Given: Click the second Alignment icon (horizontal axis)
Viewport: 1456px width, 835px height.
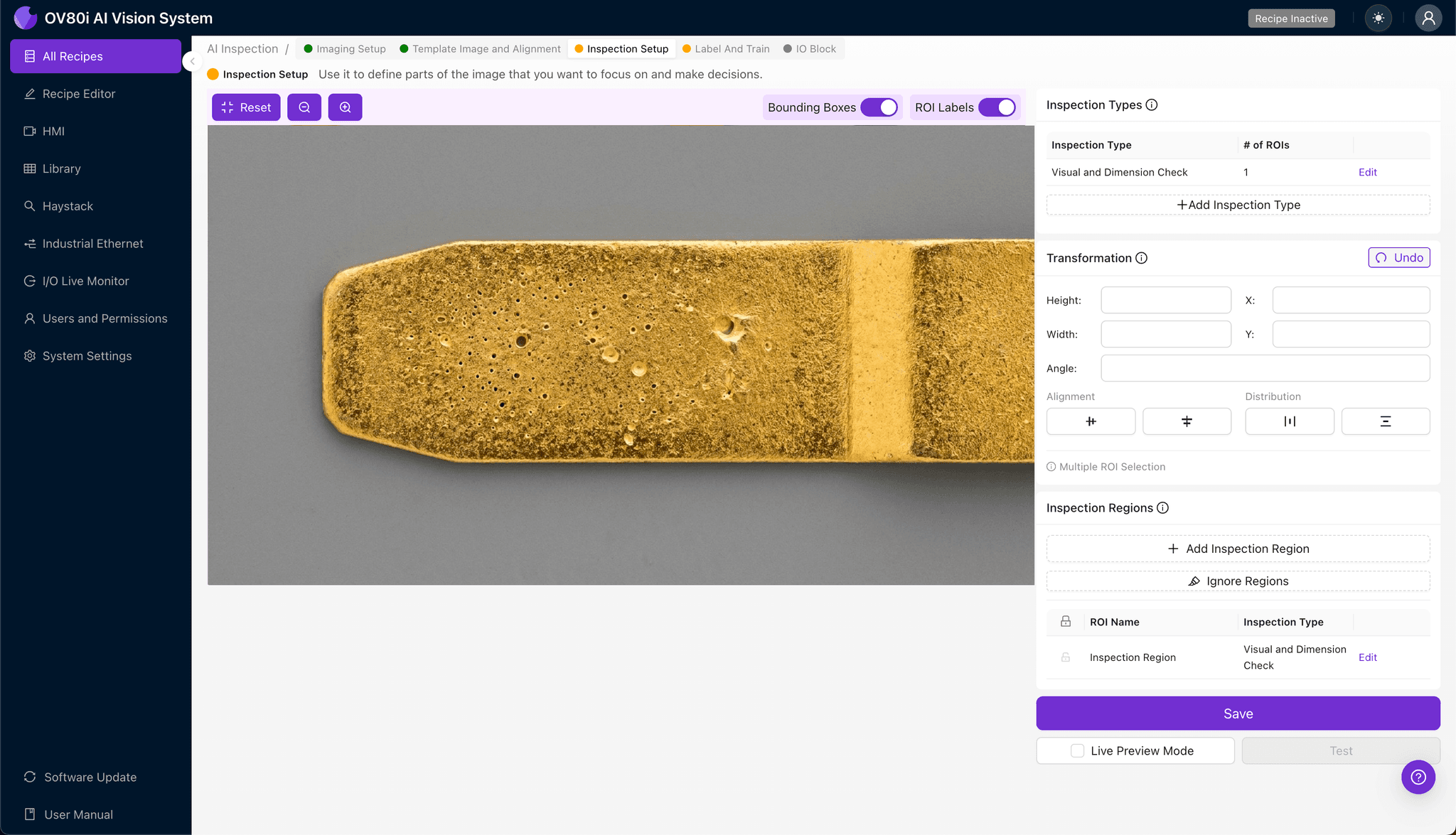Looking at the screenshot, I should point(1187,421).
